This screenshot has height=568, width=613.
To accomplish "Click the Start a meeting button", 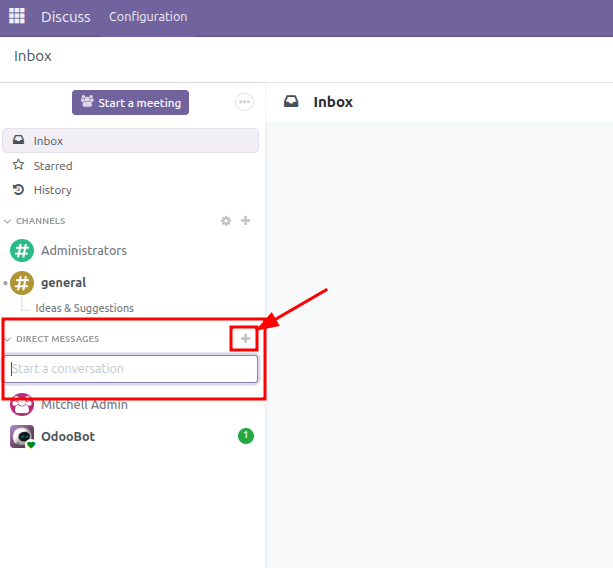I will tap(130, 102).
